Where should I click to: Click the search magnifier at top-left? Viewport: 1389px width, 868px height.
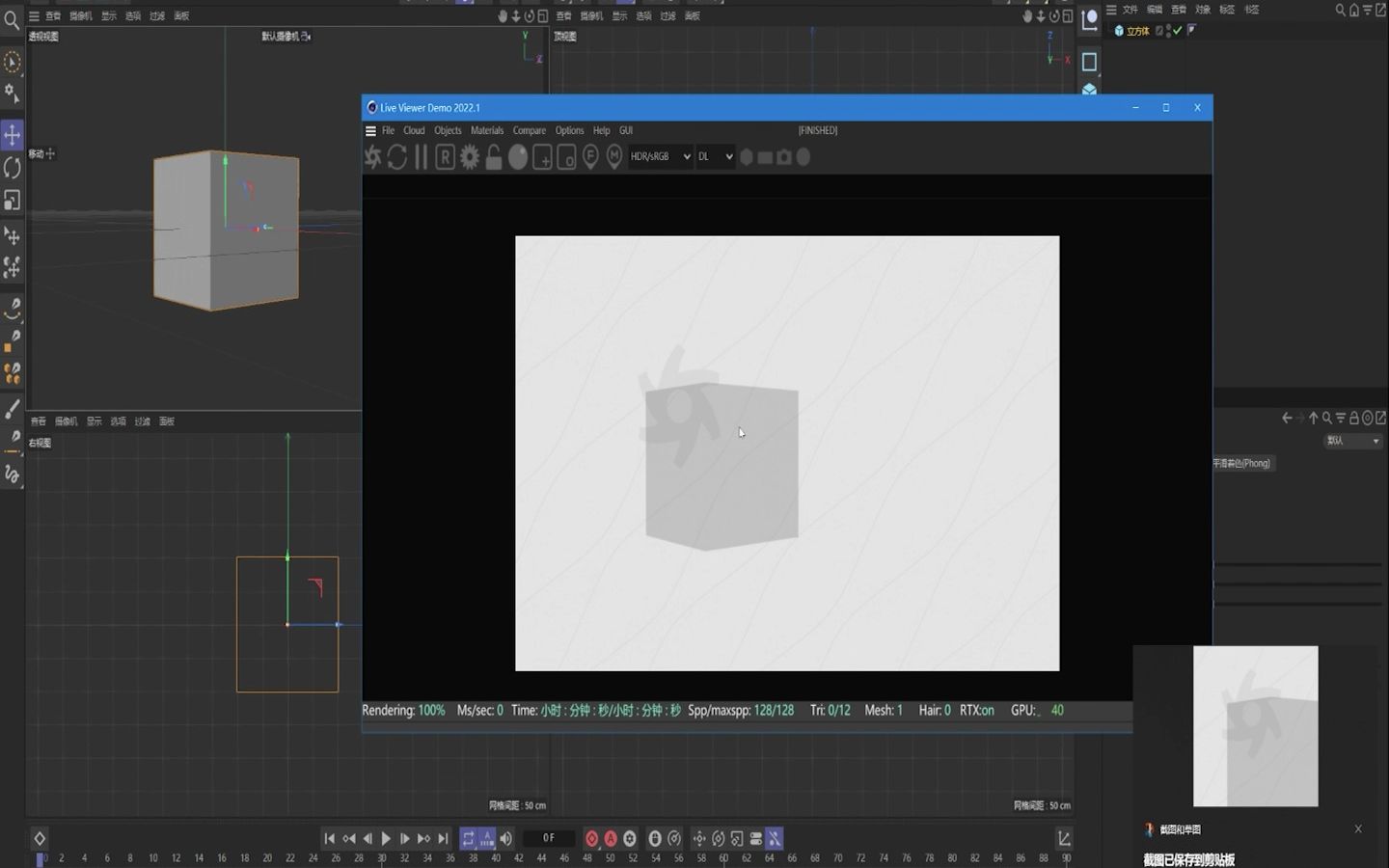pos(12,18)
